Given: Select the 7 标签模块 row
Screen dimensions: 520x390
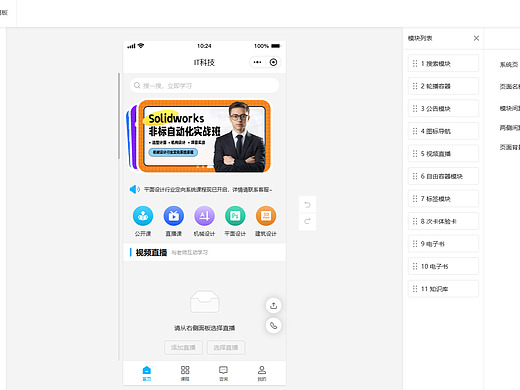Looking at the screenshot, I should [443, 199].
